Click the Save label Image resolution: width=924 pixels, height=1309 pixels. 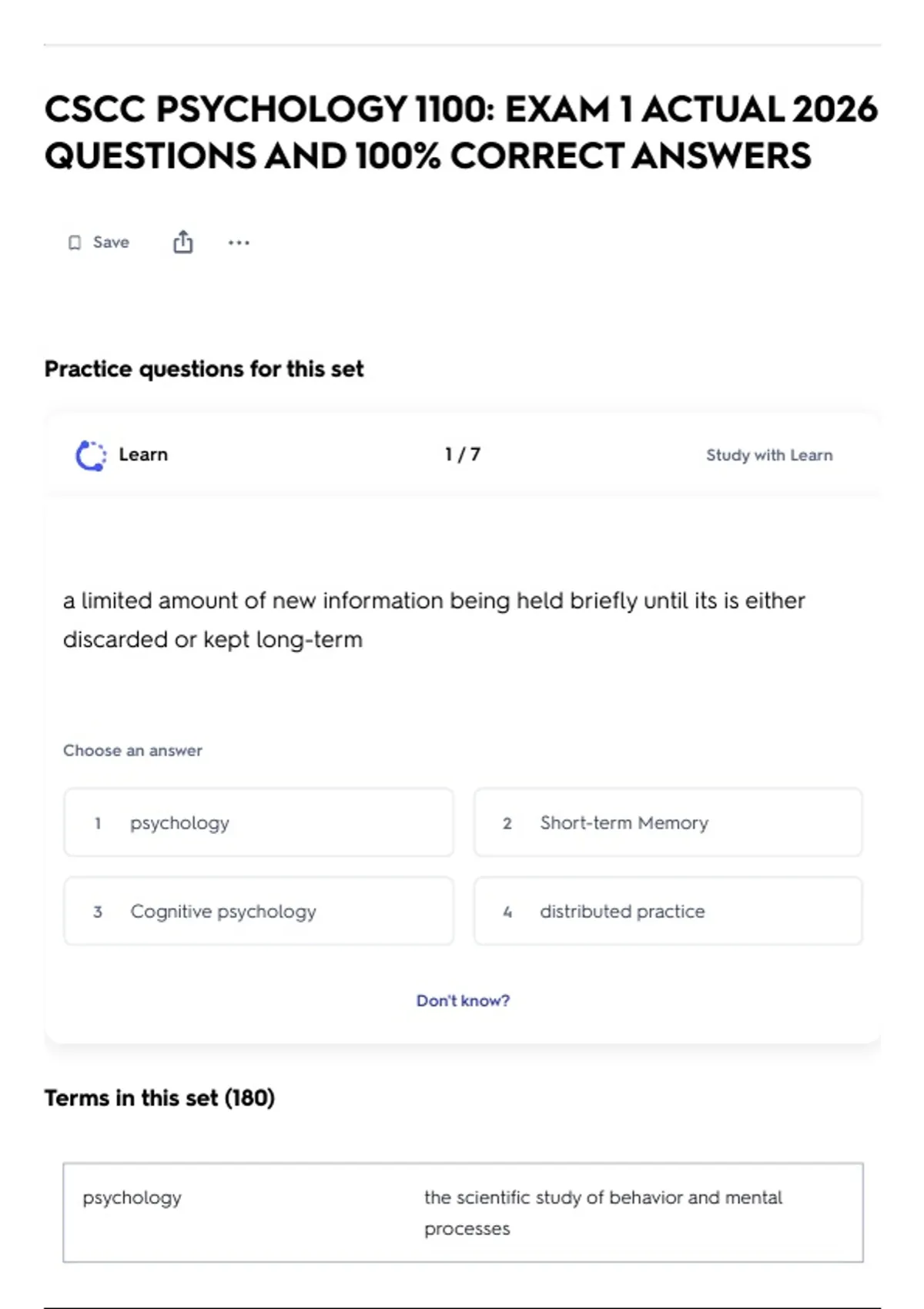(x=111, y=242)
